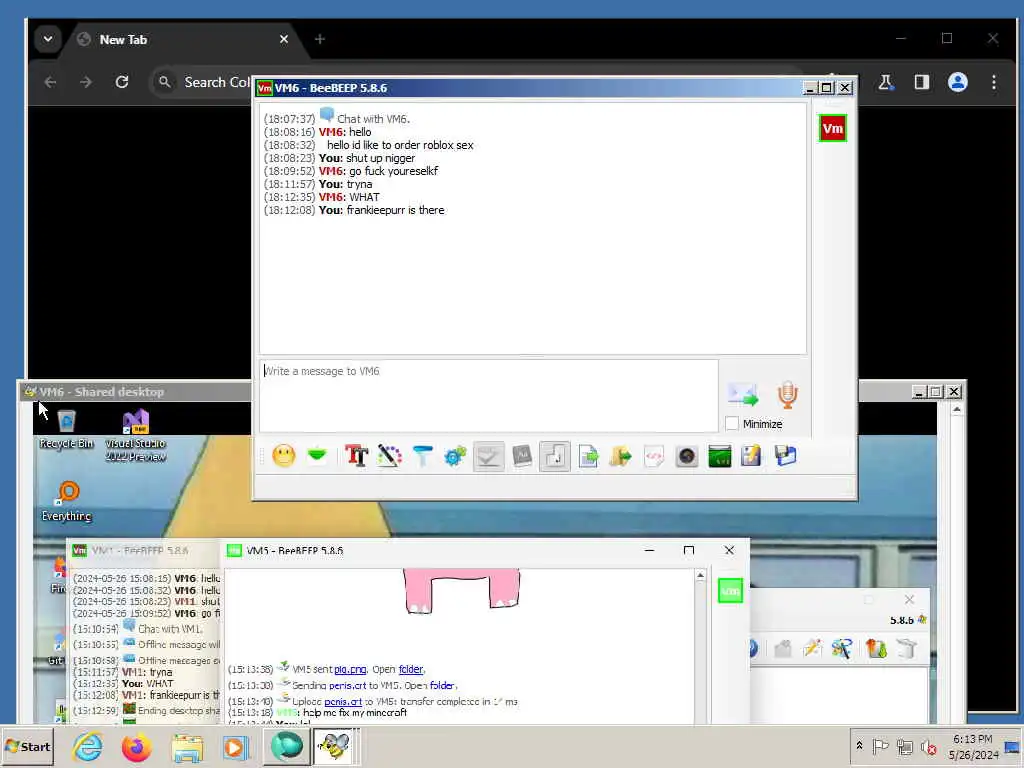
Task: Click the gray folder icon in background BeeBEEP toolbar
Action: [x=782, y=648]
